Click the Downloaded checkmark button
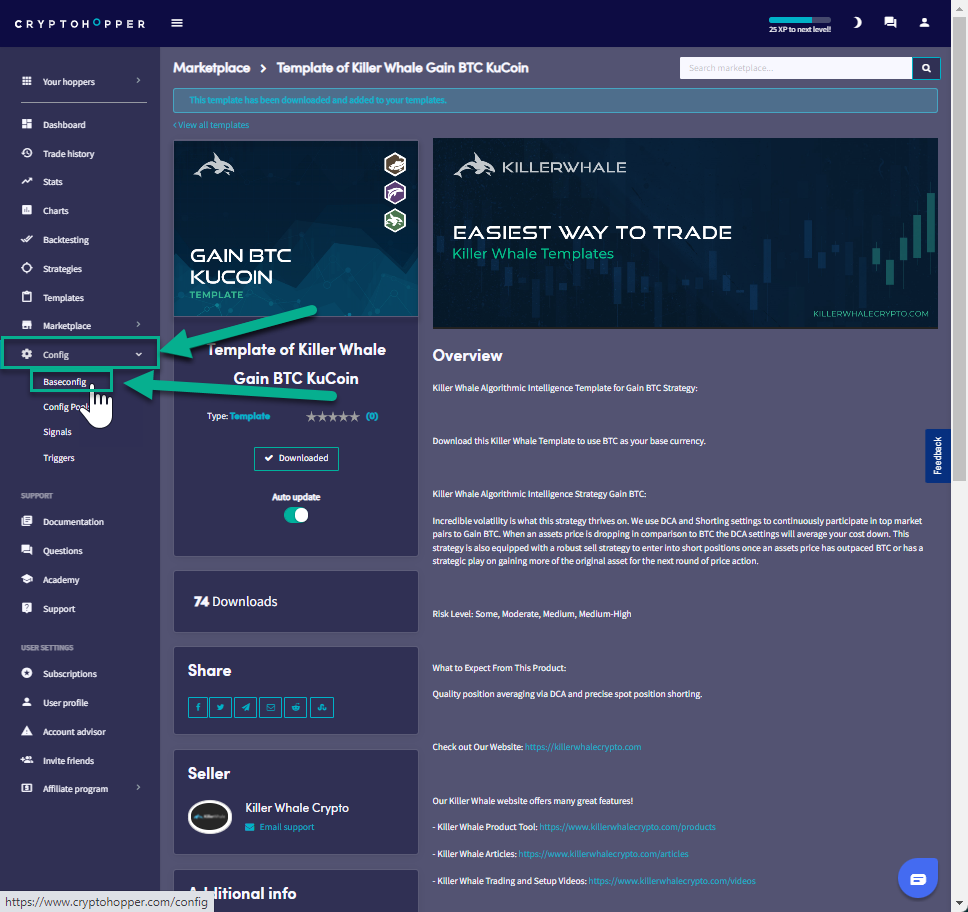 click(296, 458)
